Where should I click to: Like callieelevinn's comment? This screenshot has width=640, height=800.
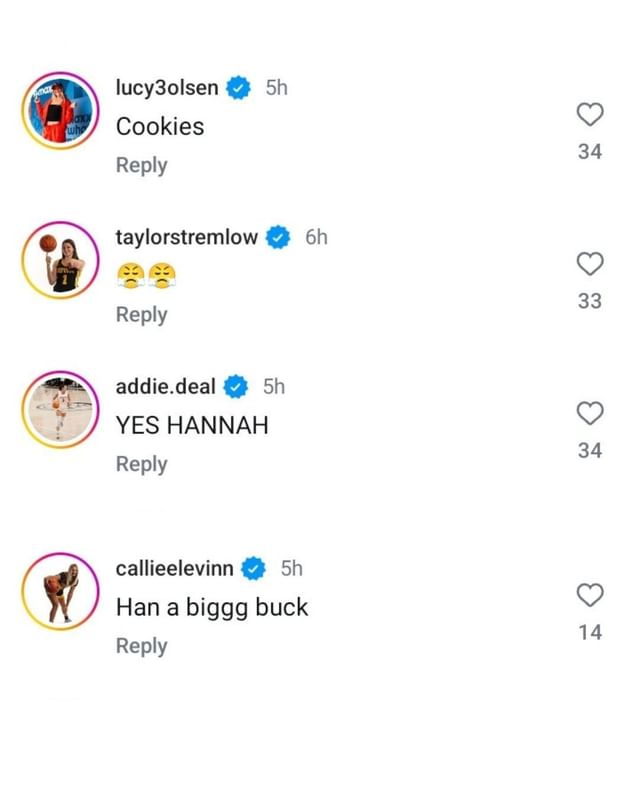(590, 595)
